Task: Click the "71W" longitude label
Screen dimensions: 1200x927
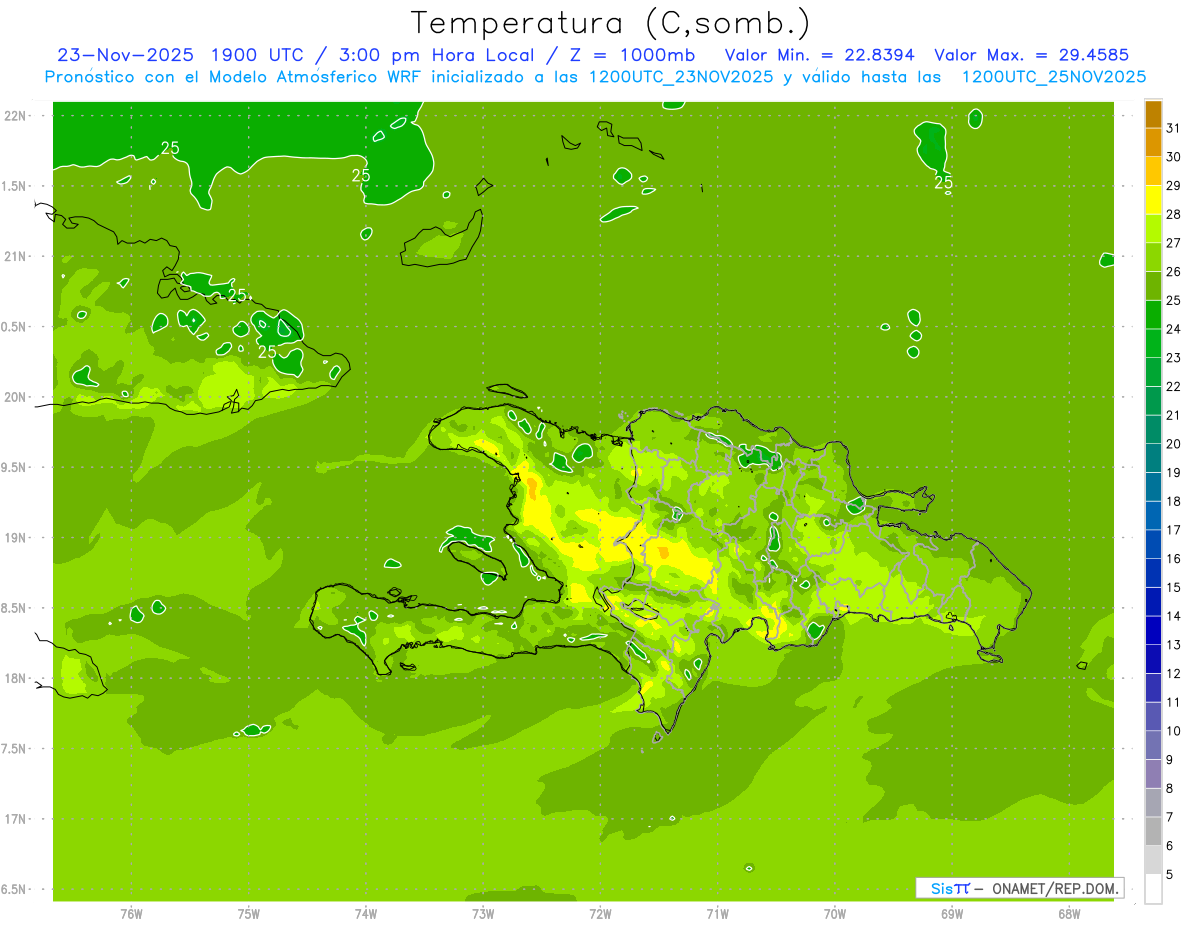Action: [x=717, y=914]
